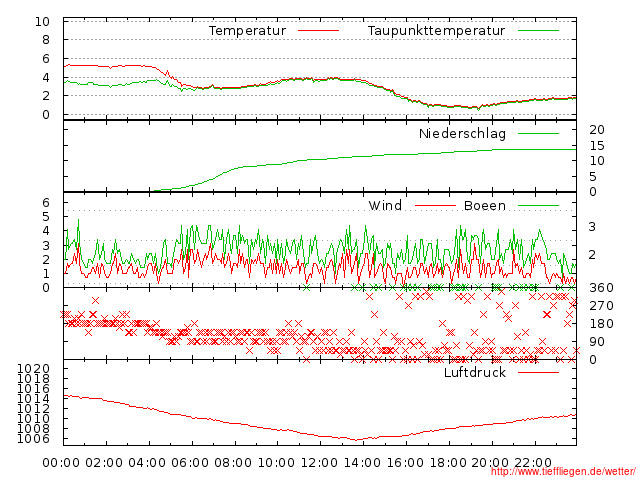Click the 15 precipitation axis value
Screen dimensions: 640x480
point(597,146)
